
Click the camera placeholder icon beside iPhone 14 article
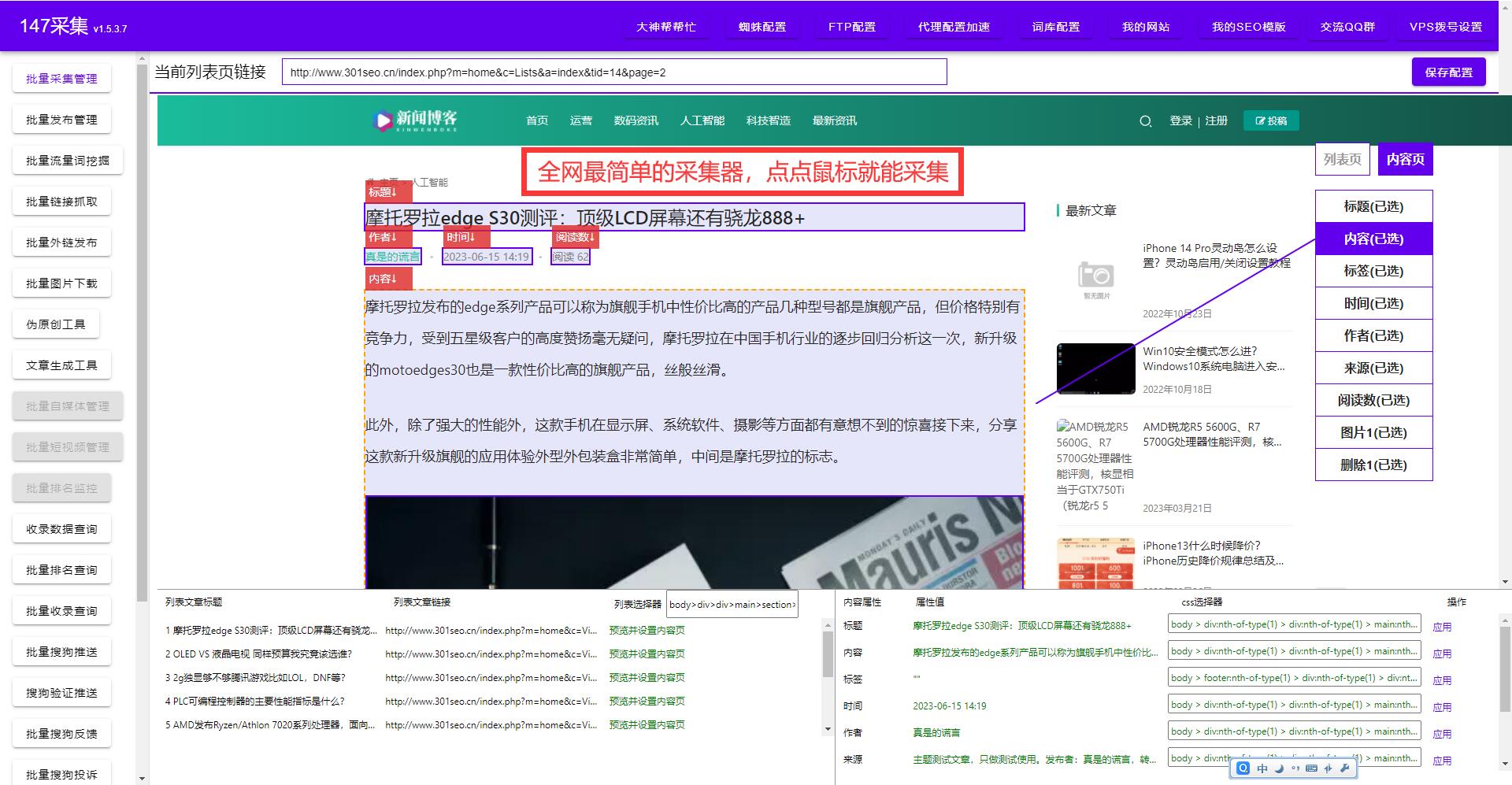click(x=1095, y=277)
